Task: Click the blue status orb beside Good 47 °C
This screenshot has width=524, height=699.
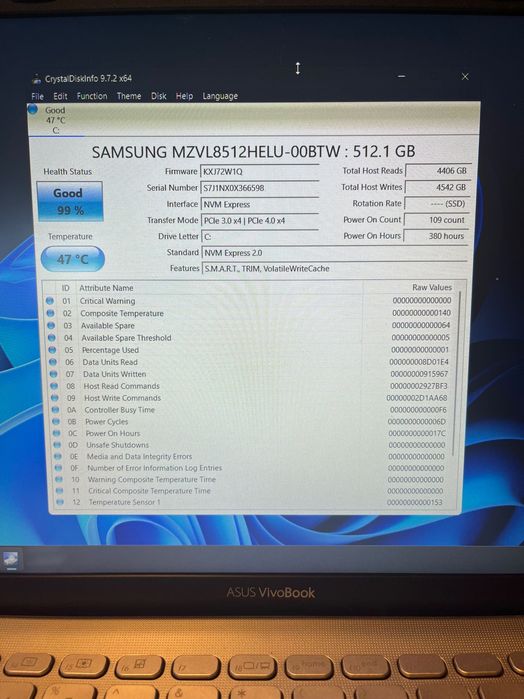Action: [33, 109]
